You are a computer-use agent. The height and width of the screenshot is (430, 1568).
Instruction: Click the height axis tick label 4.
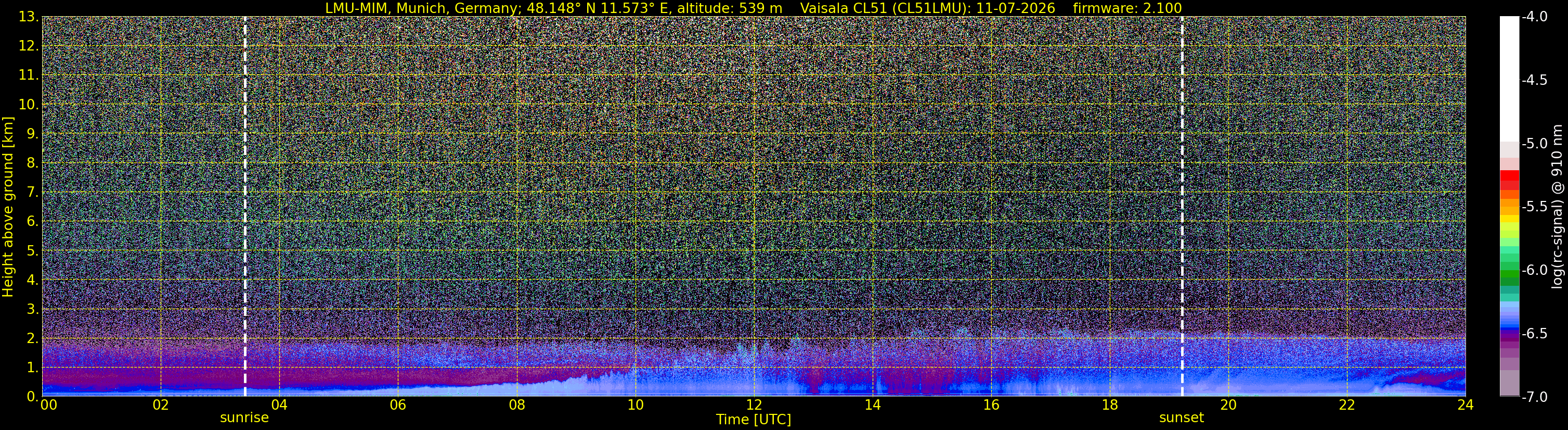(32, 280)
